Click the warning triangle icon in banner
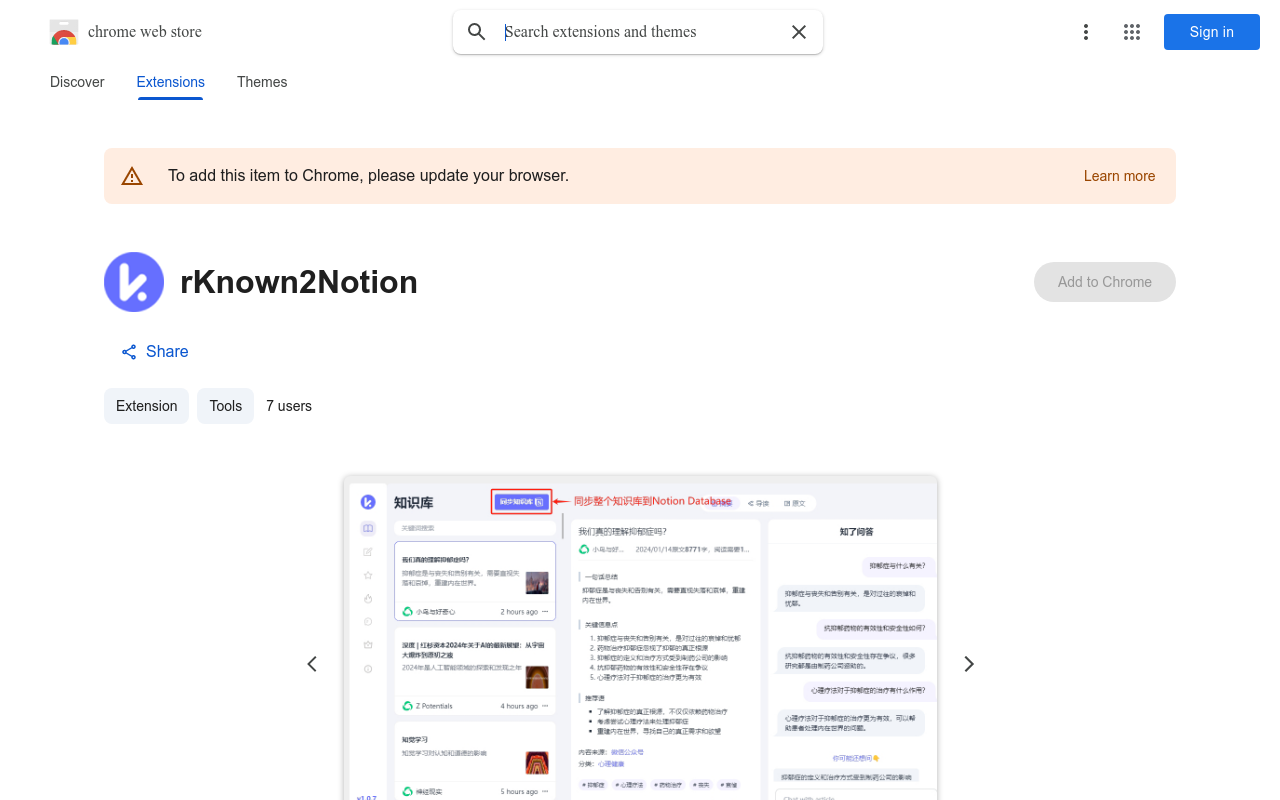Viewport: 1280px width, 800px height. pyautogui.click(x=132, y=176)
